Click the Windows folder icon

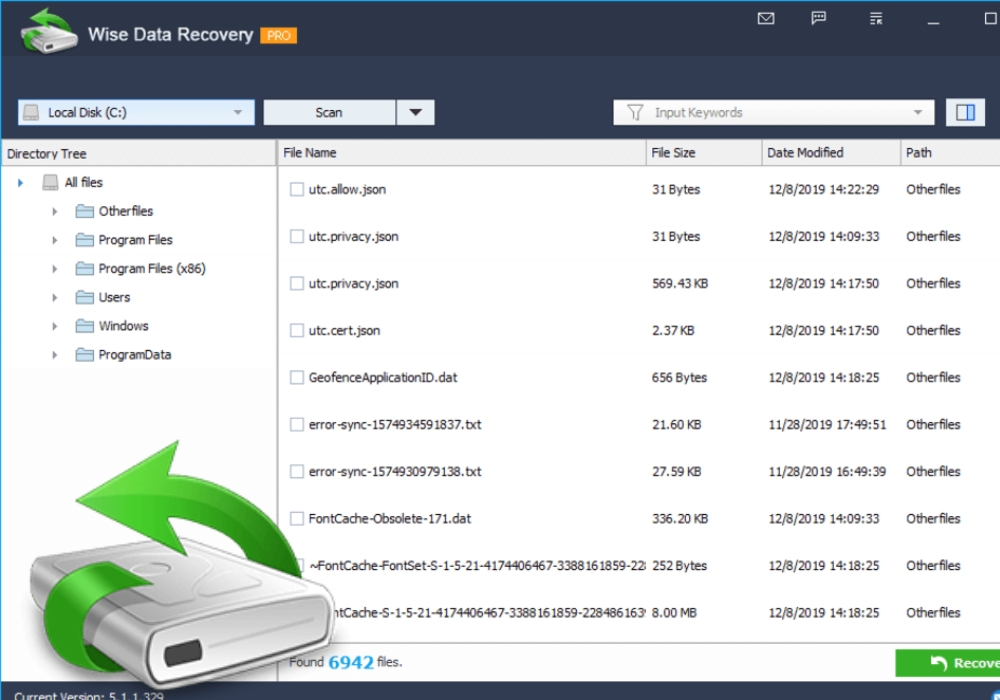tap(84, 326)
